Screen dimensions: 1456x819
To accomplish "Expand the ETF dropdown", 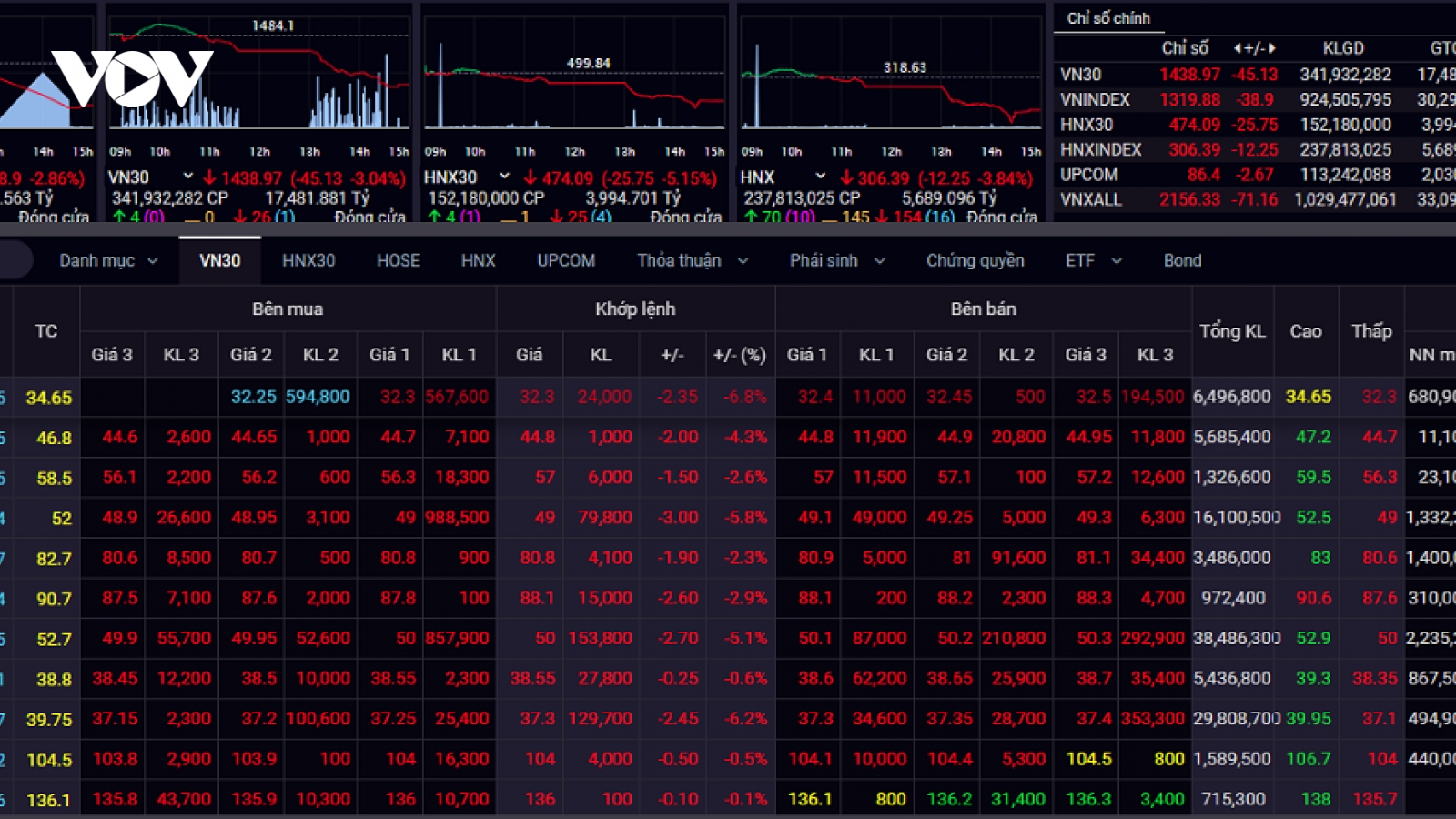I will coord(1094,260).
